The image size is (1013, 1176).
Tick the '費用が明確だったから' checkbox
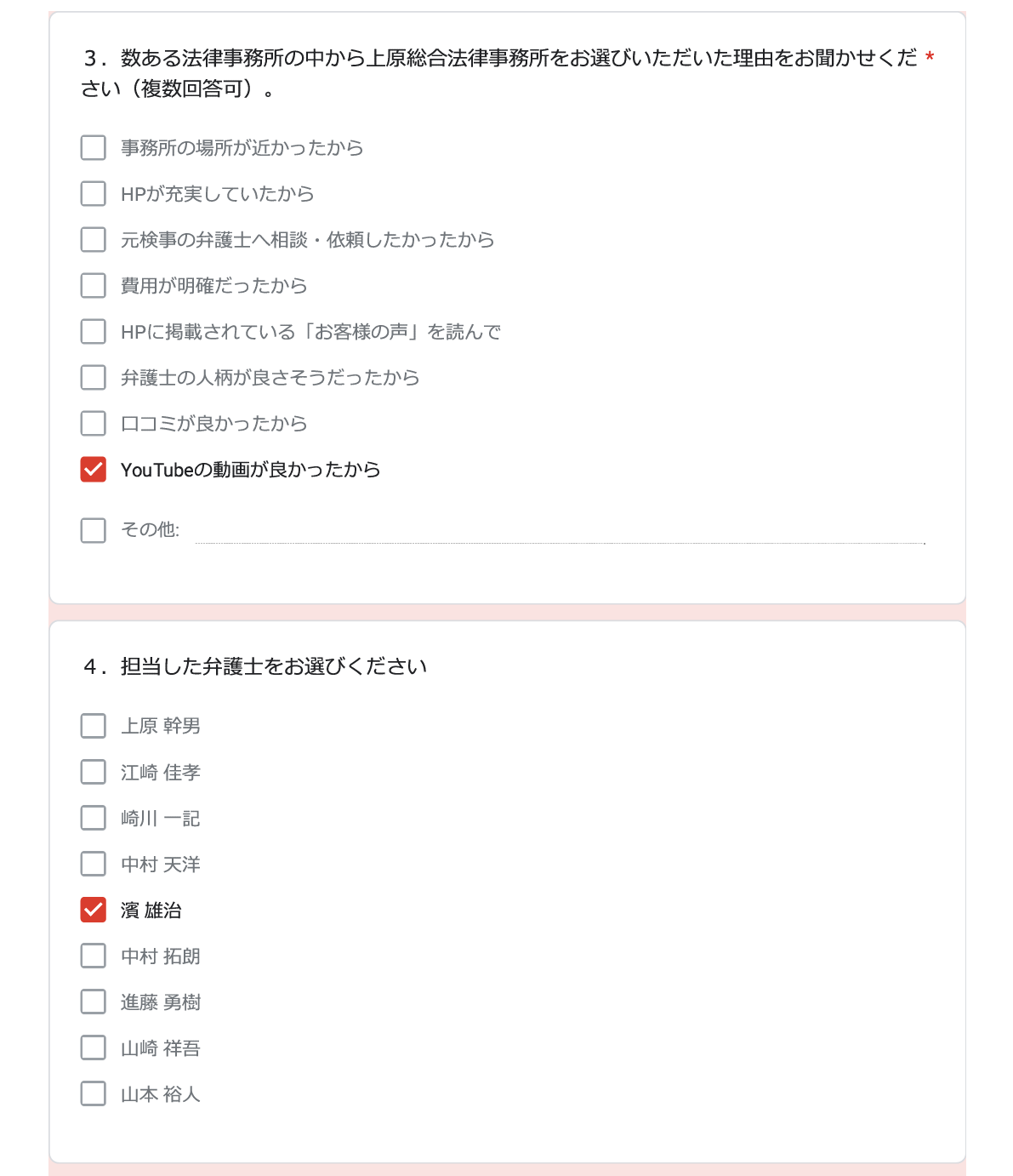94,286
